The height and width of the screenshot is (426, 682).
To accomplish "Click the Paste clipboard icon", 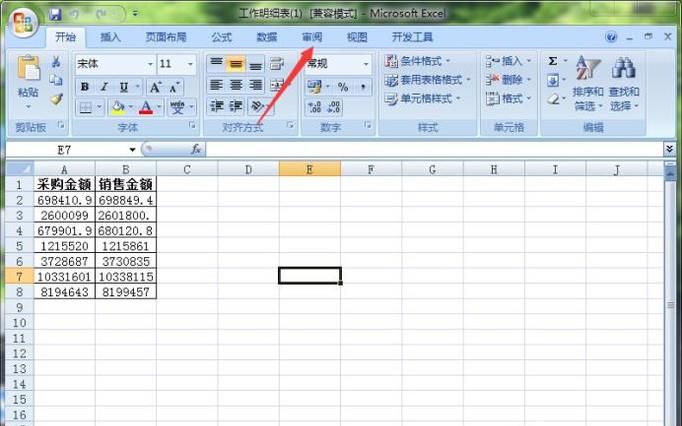I will pyautogui.click(x=28, y=68).
